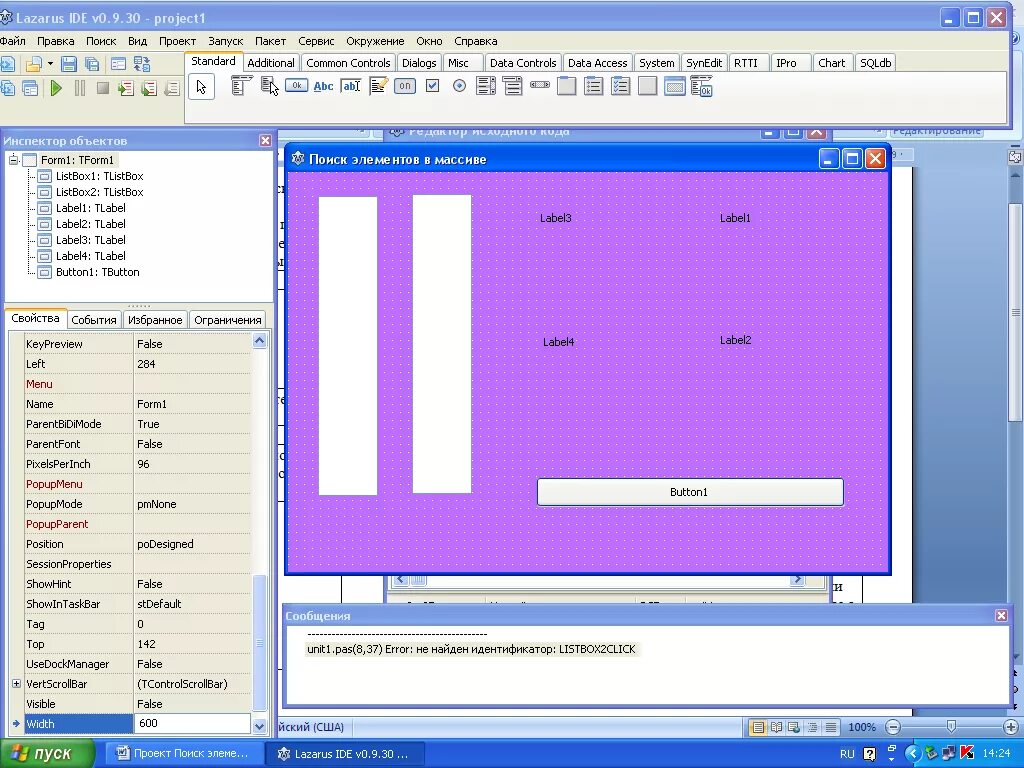Select the TActionList component icon
This screenshot has height=768, width=1024.
[x=701, y=86]
